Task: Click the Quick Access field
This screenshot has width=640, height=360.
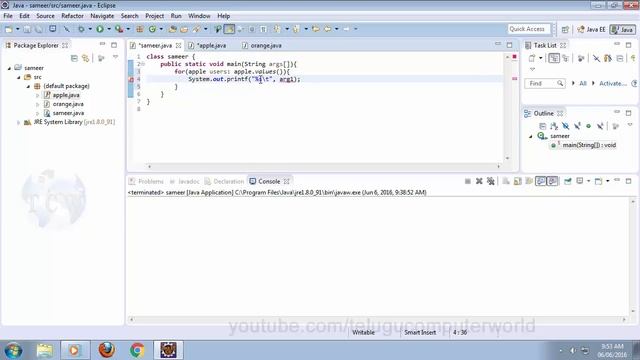Action: (x=529, y=29)
